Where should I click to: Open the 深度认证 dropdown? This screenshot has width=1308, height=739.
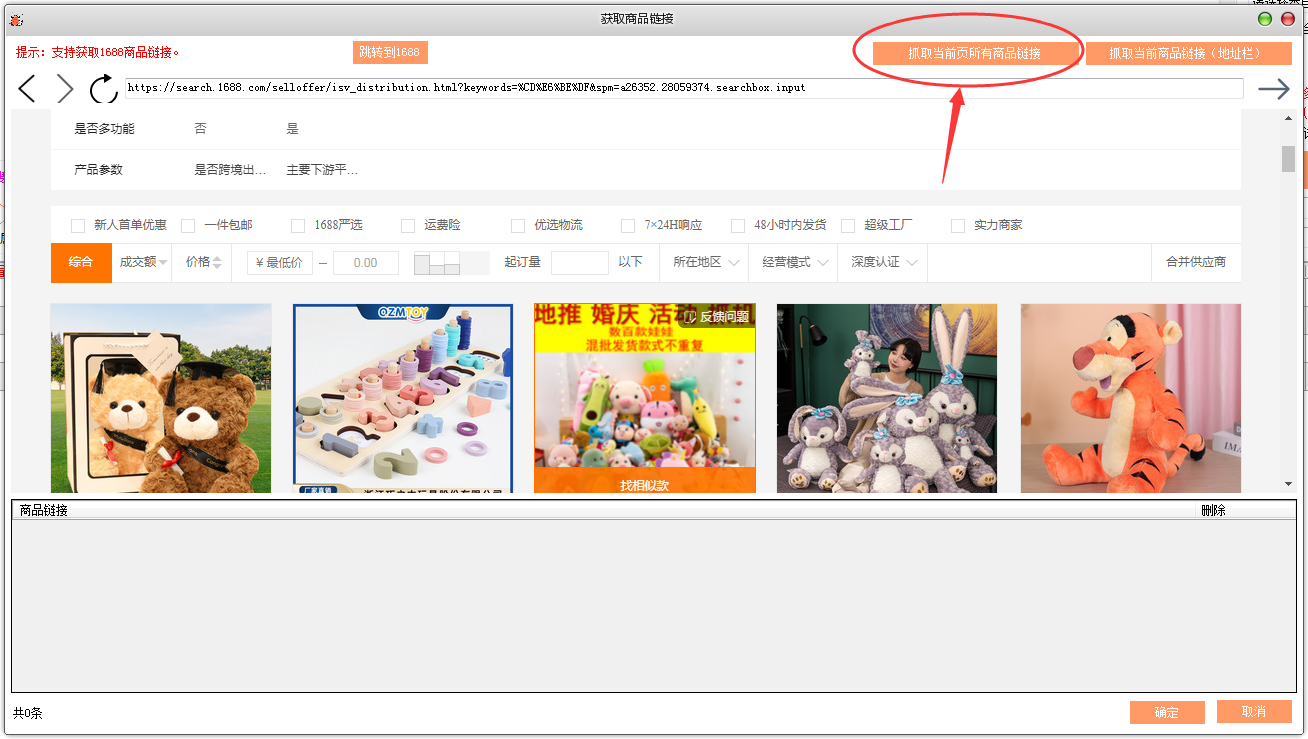(883, 262)
